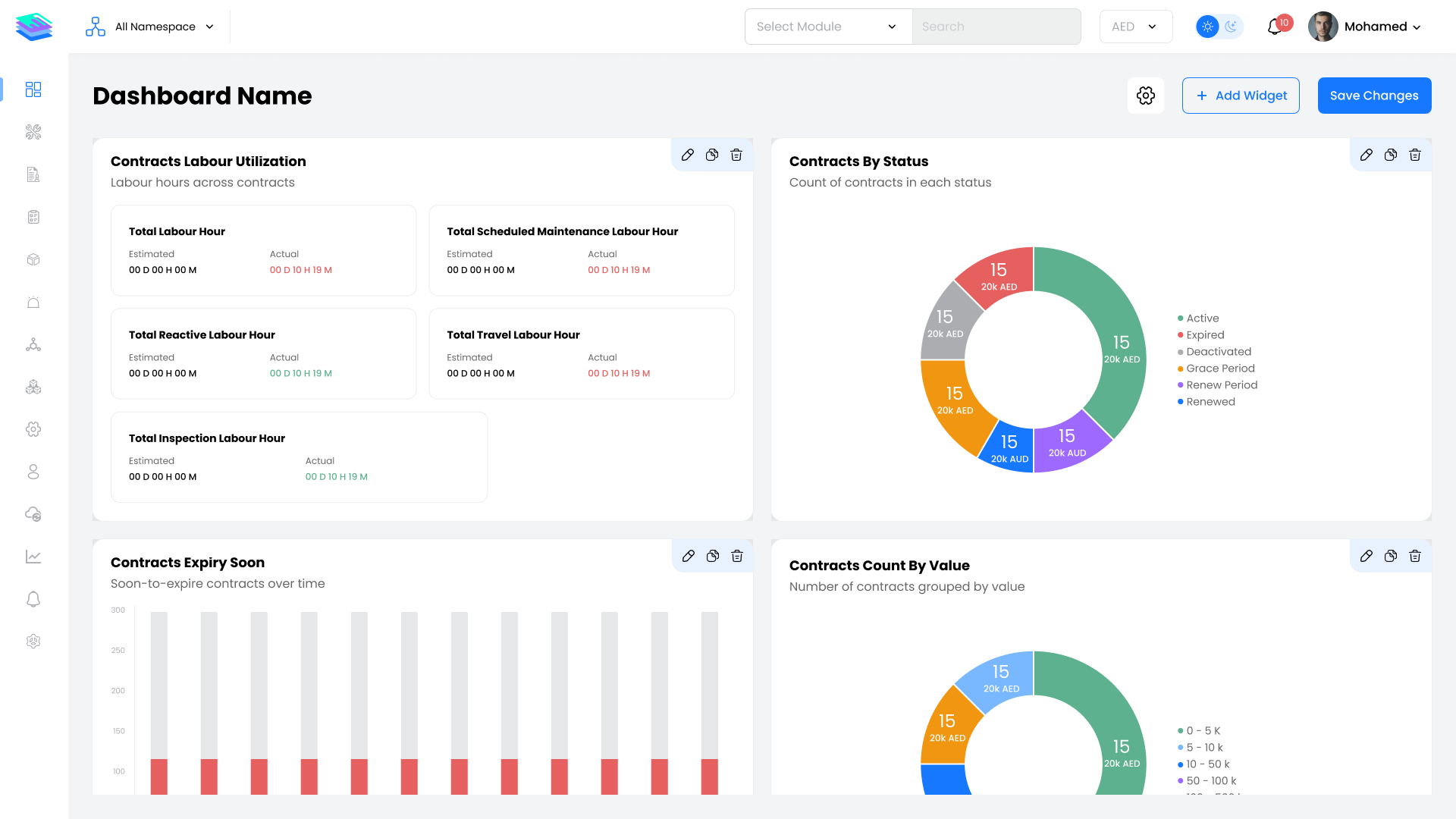Click the layered app logo
The height and width of the screenshot is (819, 1456).
tap(34, 27)
